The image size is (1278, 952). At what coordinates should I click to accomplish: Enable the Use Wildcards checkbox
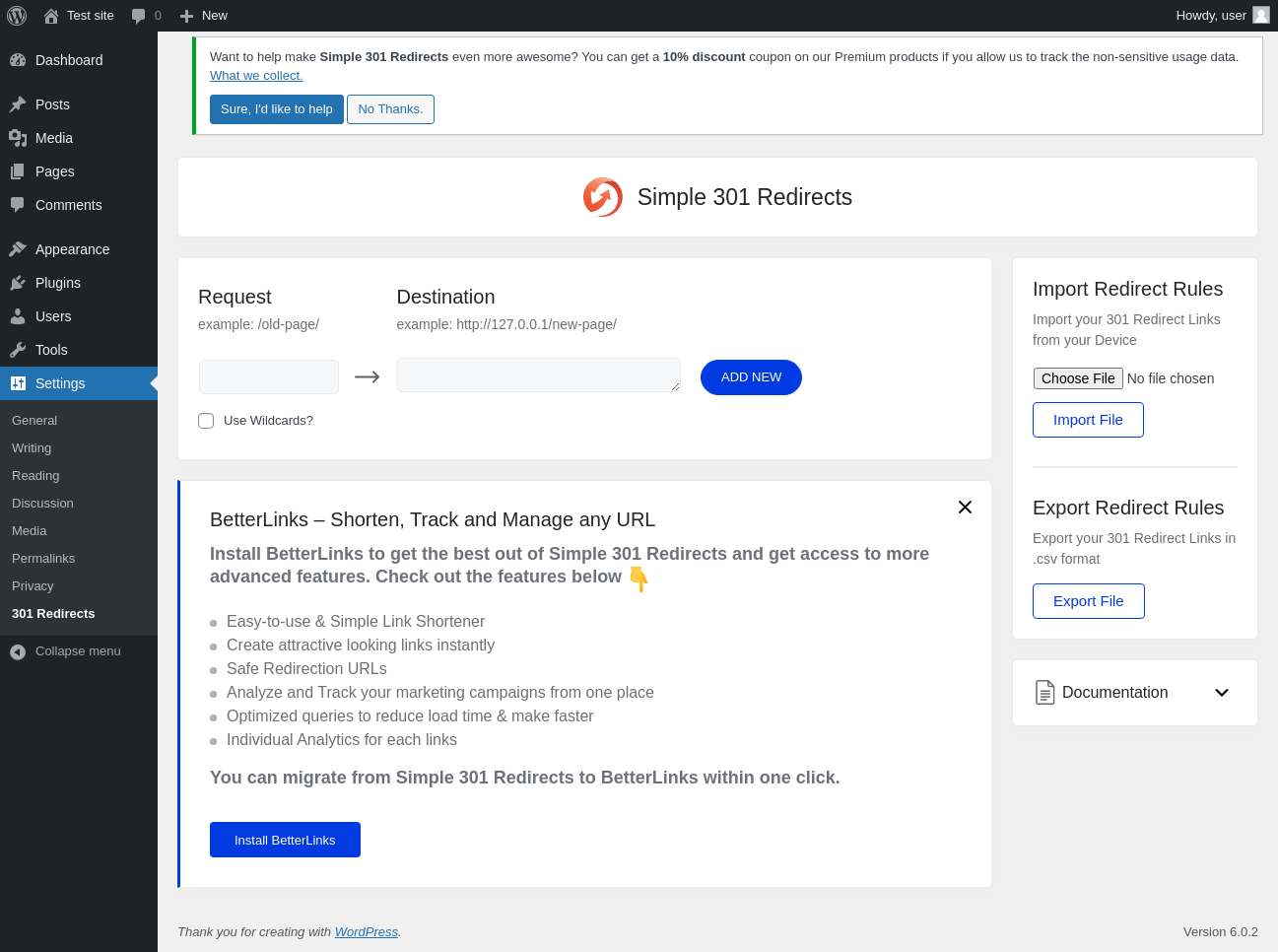[206, 421]
